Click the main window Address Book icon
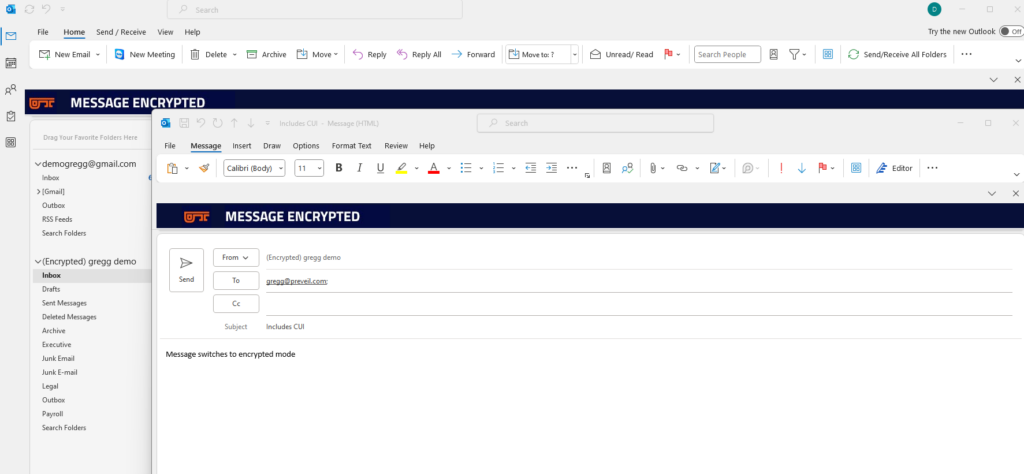1024x474 pixels. coord(773,55)
